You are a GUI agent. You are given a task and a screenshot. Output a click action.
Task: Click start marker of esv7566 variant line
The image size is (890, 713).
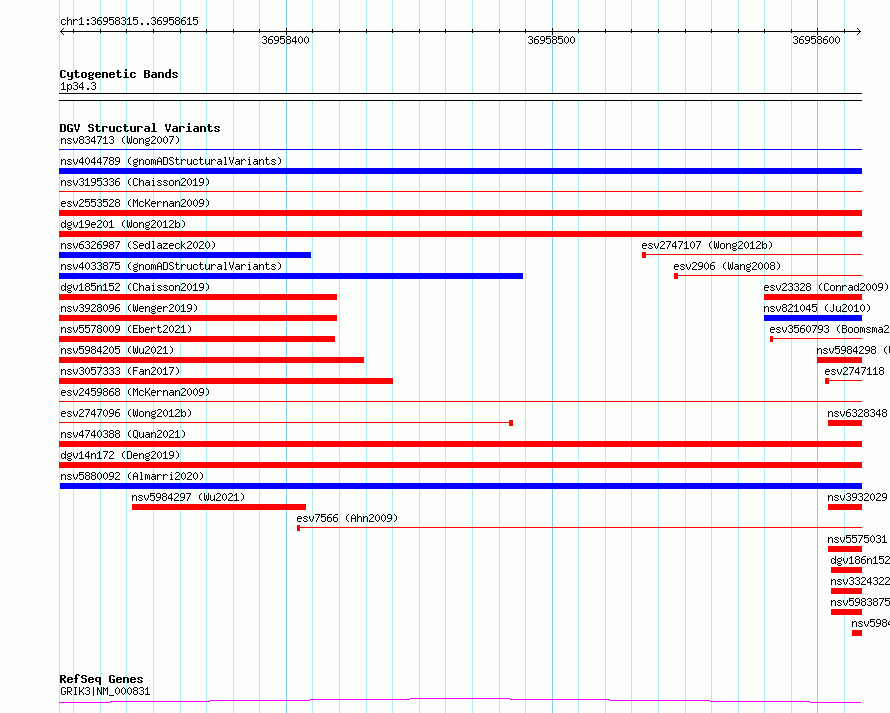tap(299, 528)
